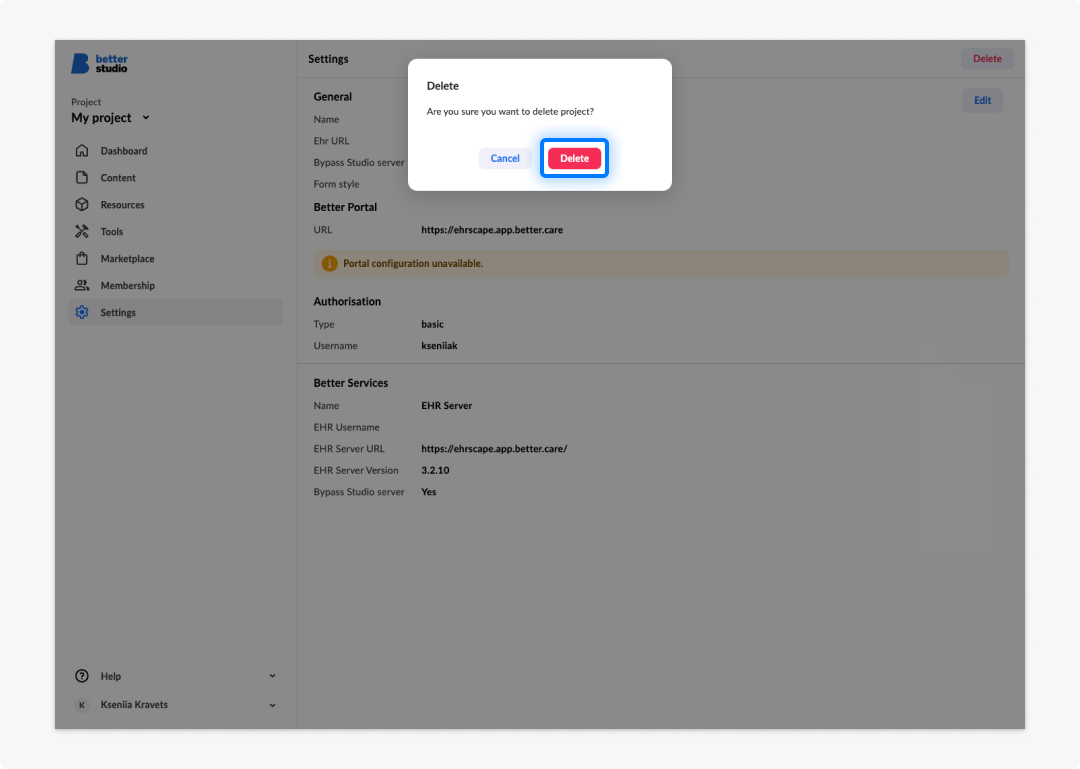Click the Tools wrench icon
This screenshot has height=769, width=1080.
pyautogui.click(x=82, y=232)
